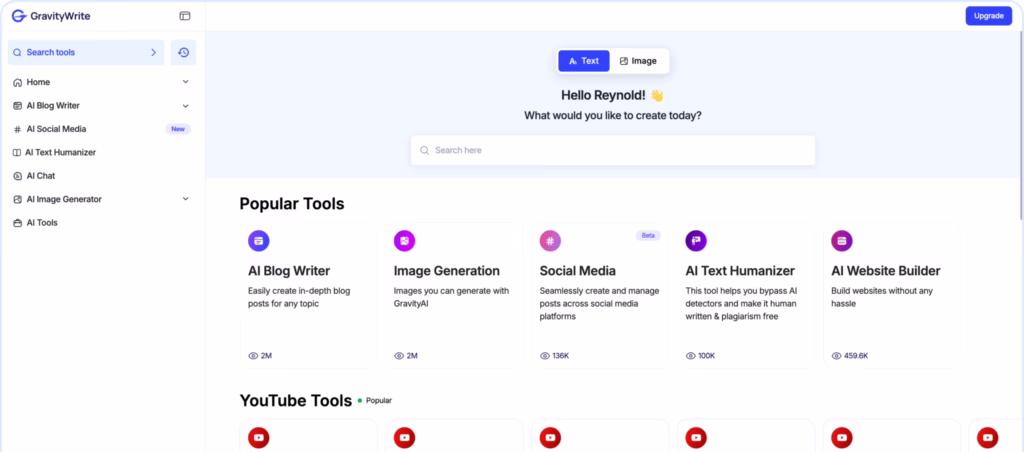
Task: Click the blue AI Blog Writer card icon
Action: pos(259,241)
